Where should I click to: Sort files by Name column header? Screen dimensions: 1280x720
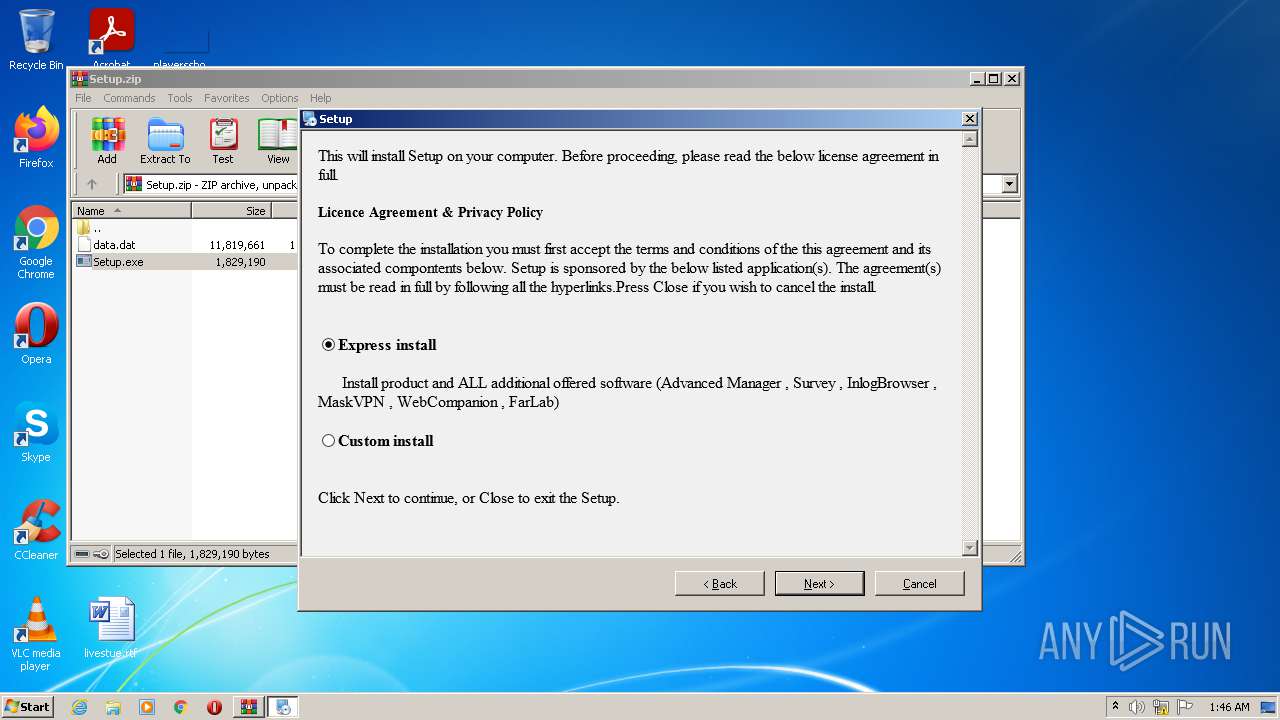(131, 211)
